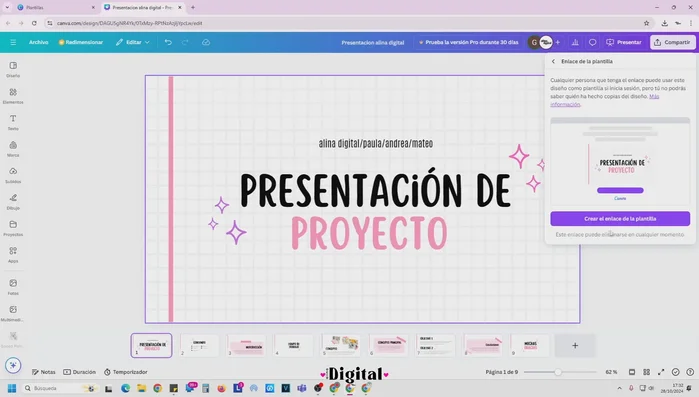Open File Explorer from the taskbar
This screenshot has width=699, height=397.
tap(141, 389)
